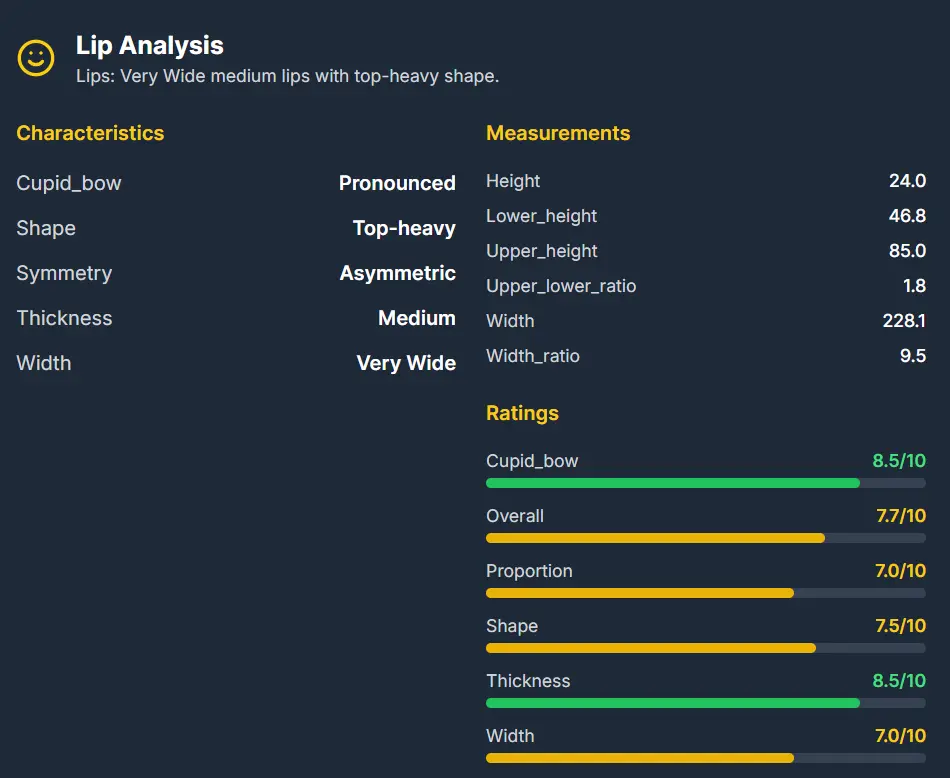Screen dimensions: 950x778
Task: Click the Ratings section heading
Action: [522, 413]
